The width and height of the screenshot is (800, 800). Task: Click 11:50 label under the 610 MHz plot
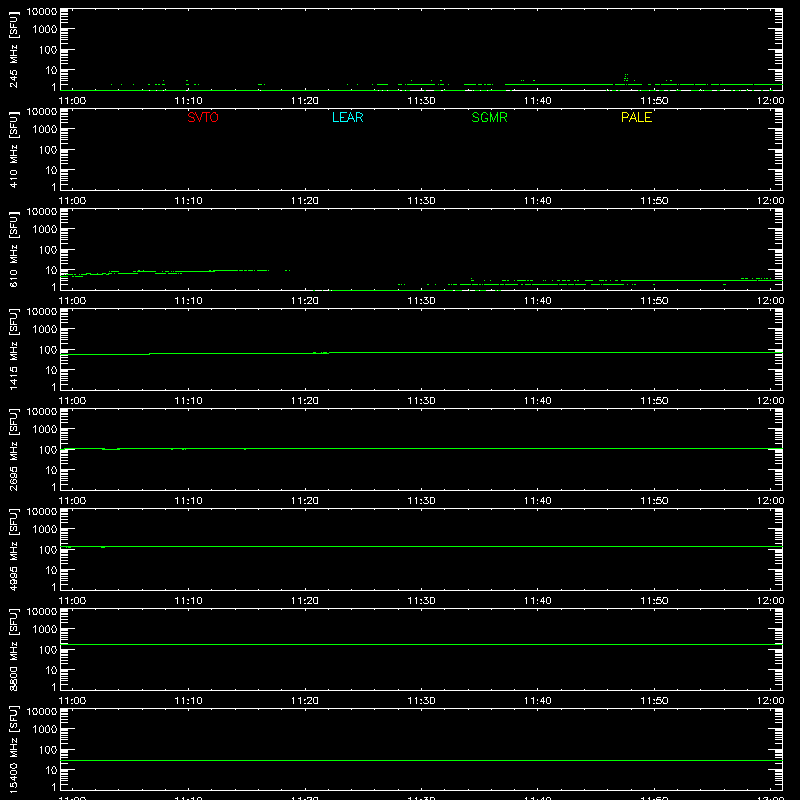pyautogui.click(x=654, y=301)
